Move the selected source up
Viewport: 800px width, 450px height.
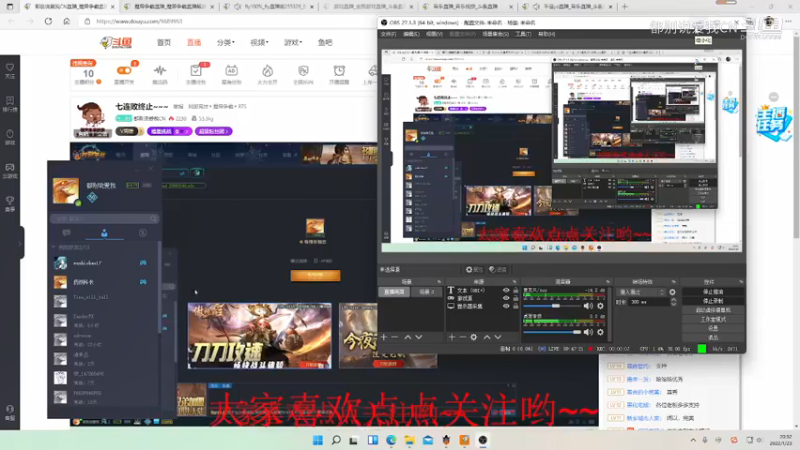[487, 337]
